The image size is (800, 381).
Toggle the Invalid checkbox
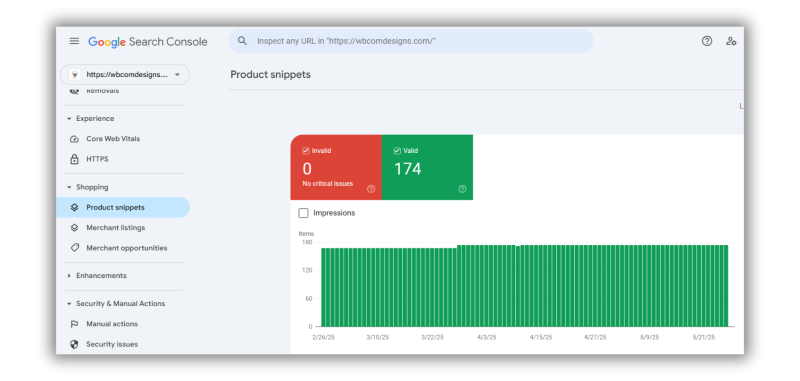306,151
